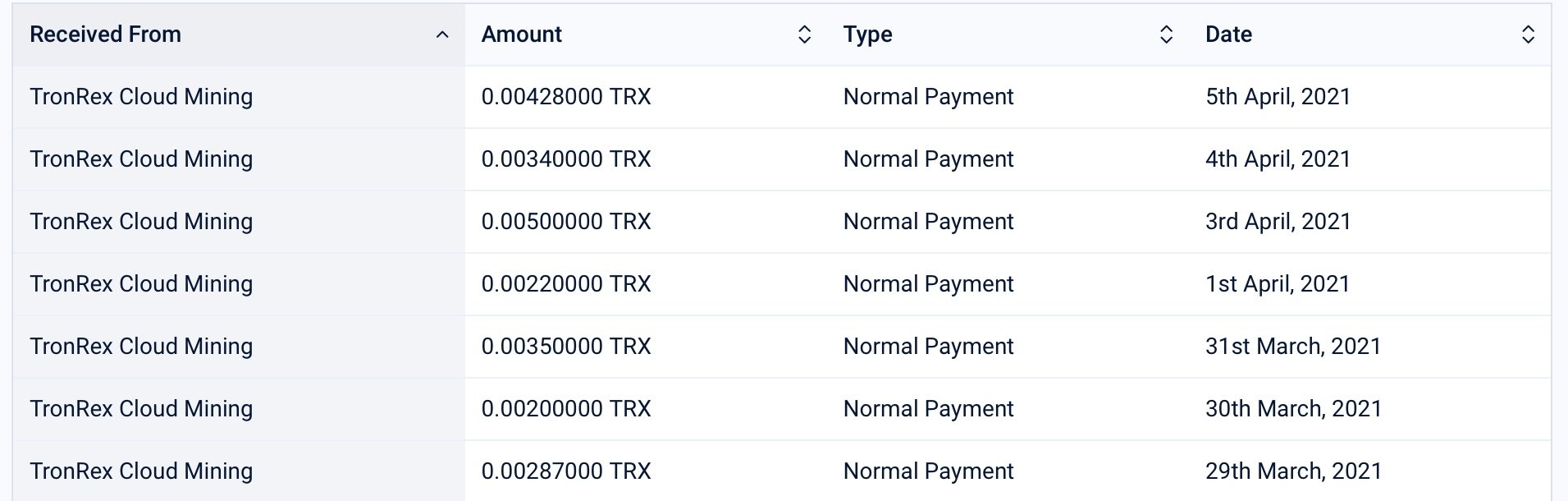1568x501 pixels.
Task: Sort table by Amount header label
Action: 522,34
